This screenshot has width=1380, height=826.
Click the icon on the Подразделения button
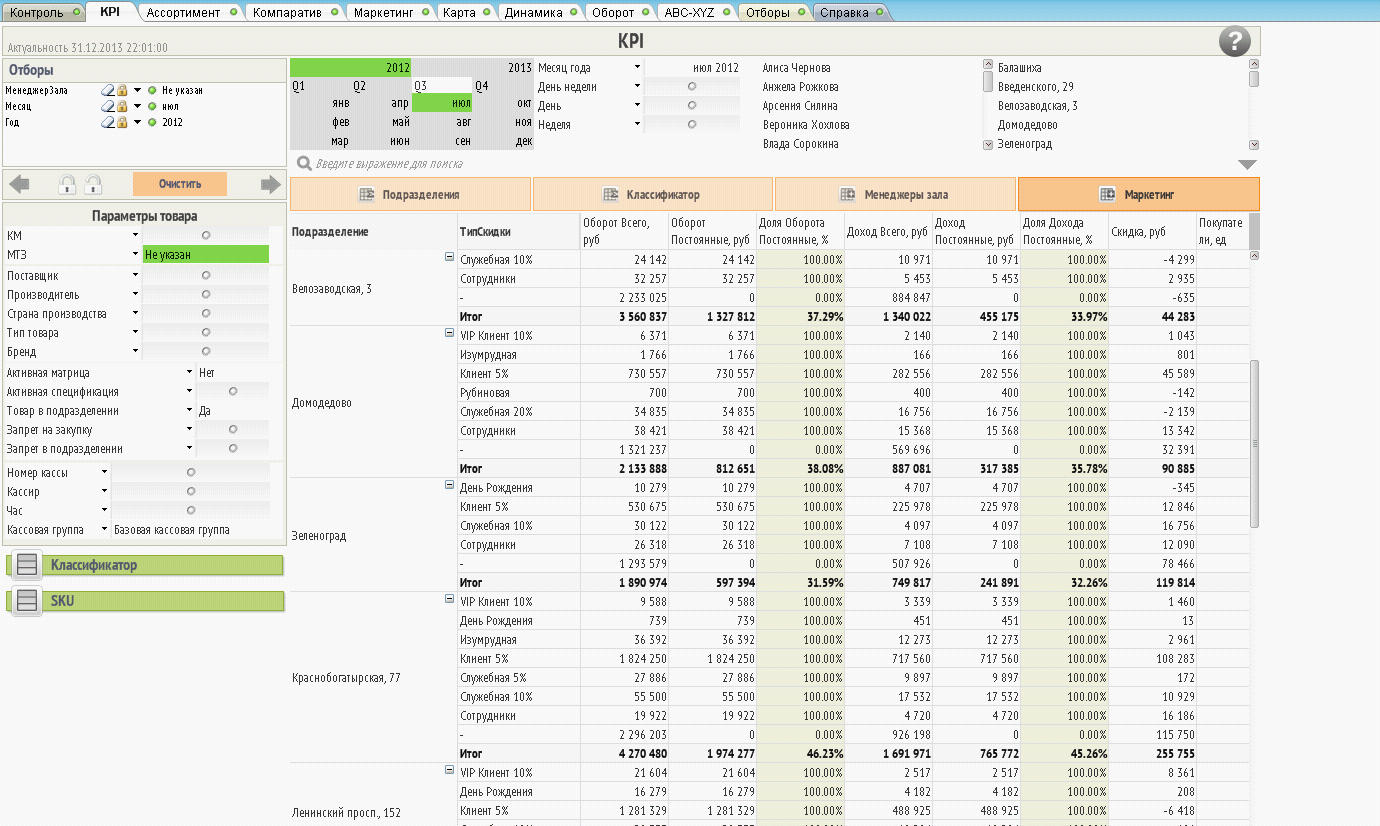pyautogui.click(x=366, y=194)
